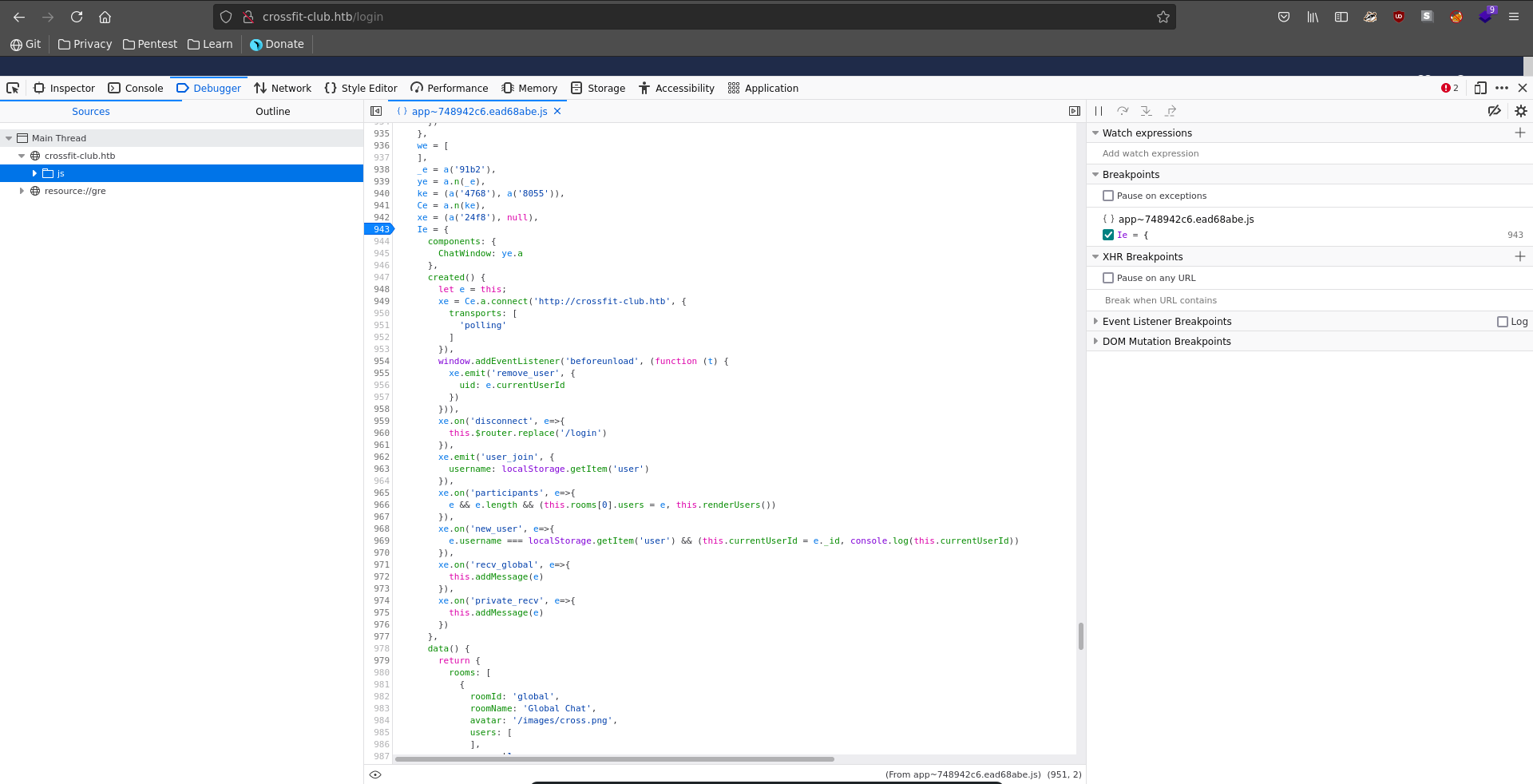Expand the resource://gre tree node
The height and width of the screenshot is (784, 1533).
[22, 191]
